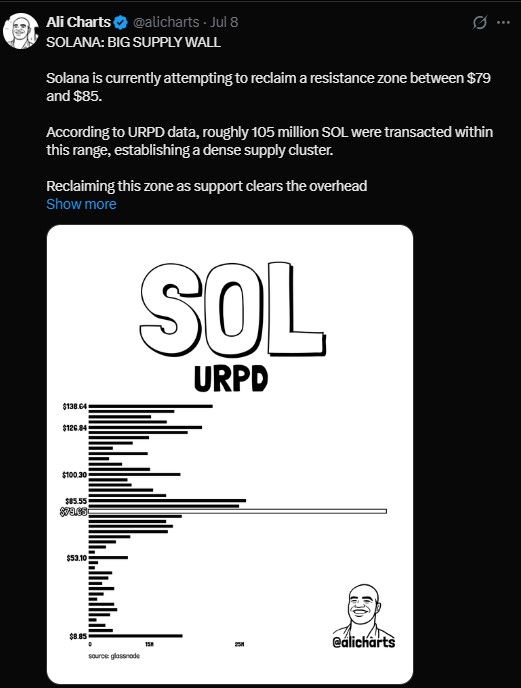
Task: Open Ali Charts profile avatar
Action: [x=21, y=31]
